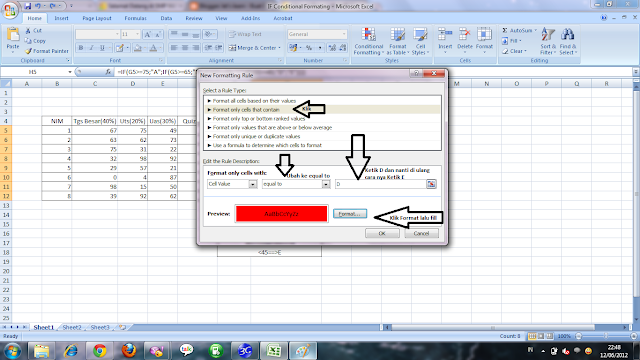Screen dimensions: 640x360
Task: Open the font name dropdown
Action: click(117, 34)
